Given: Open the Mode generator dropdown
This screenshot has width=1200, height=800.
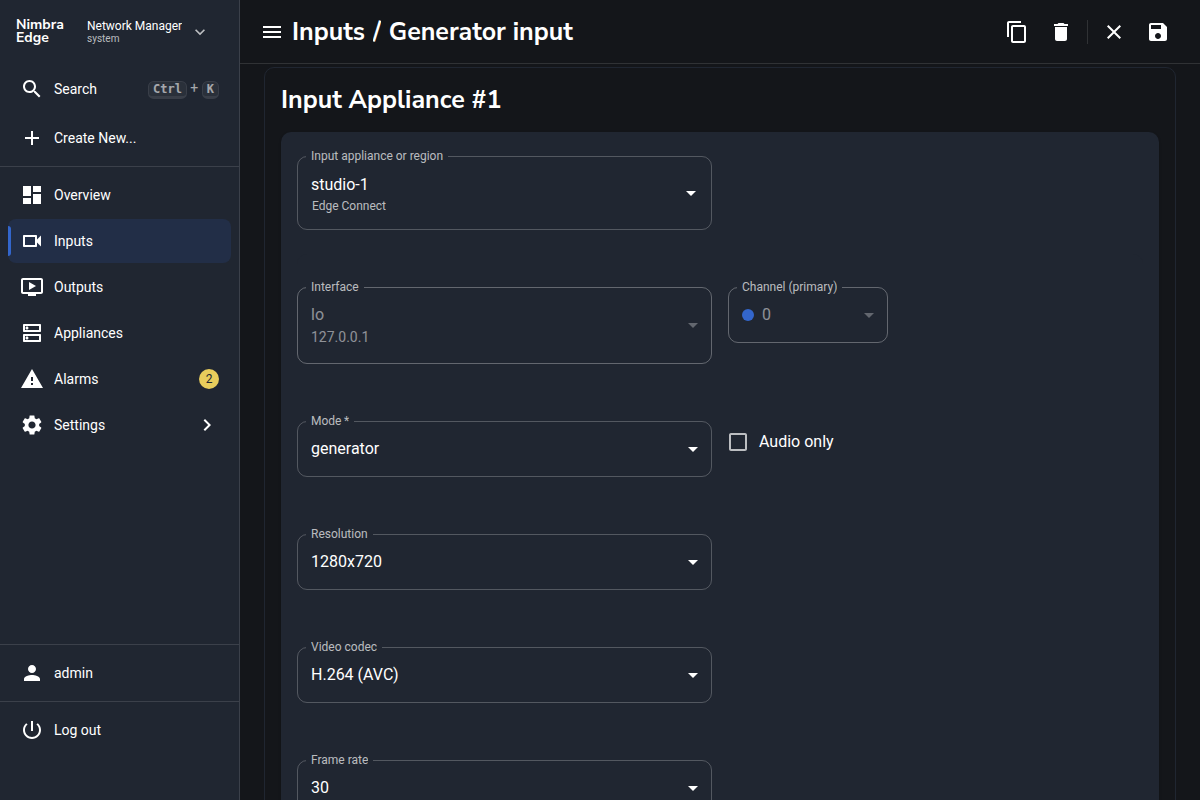Looking at the screenshot, I should [504, 449].
